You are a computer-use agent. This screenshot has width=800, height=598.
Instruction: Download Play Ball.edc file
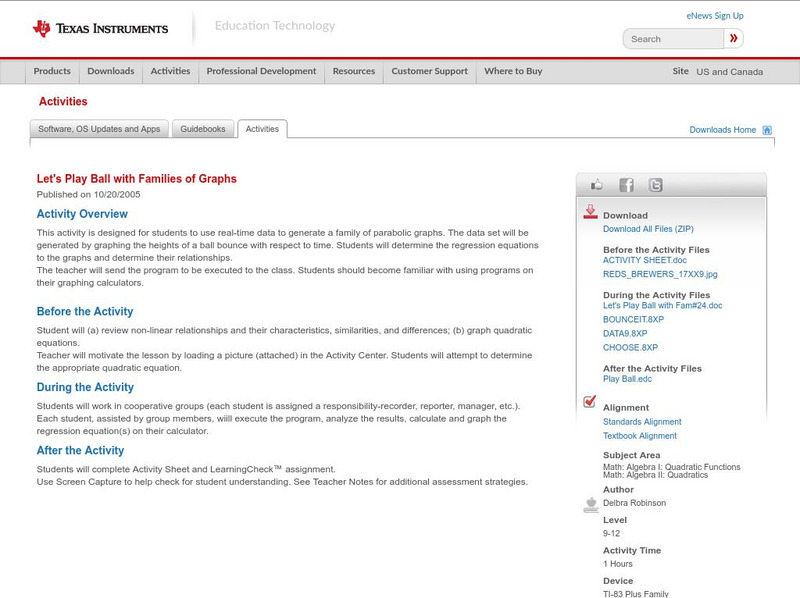628,379
